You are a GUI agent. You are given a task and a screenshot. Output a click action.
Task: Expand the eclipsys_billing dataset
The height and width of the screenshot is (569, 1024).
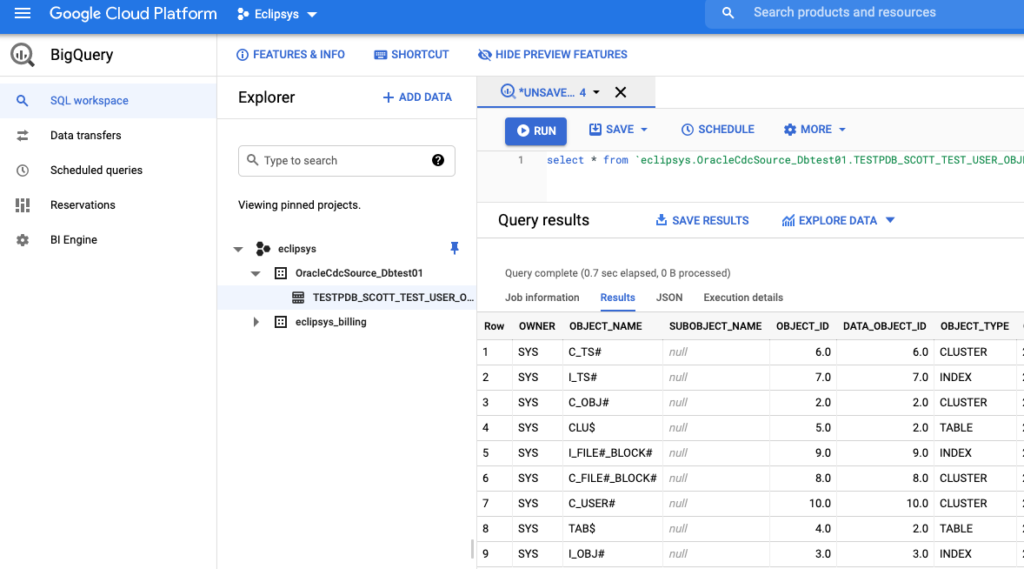pyautogui.click(x=256, y=322)
